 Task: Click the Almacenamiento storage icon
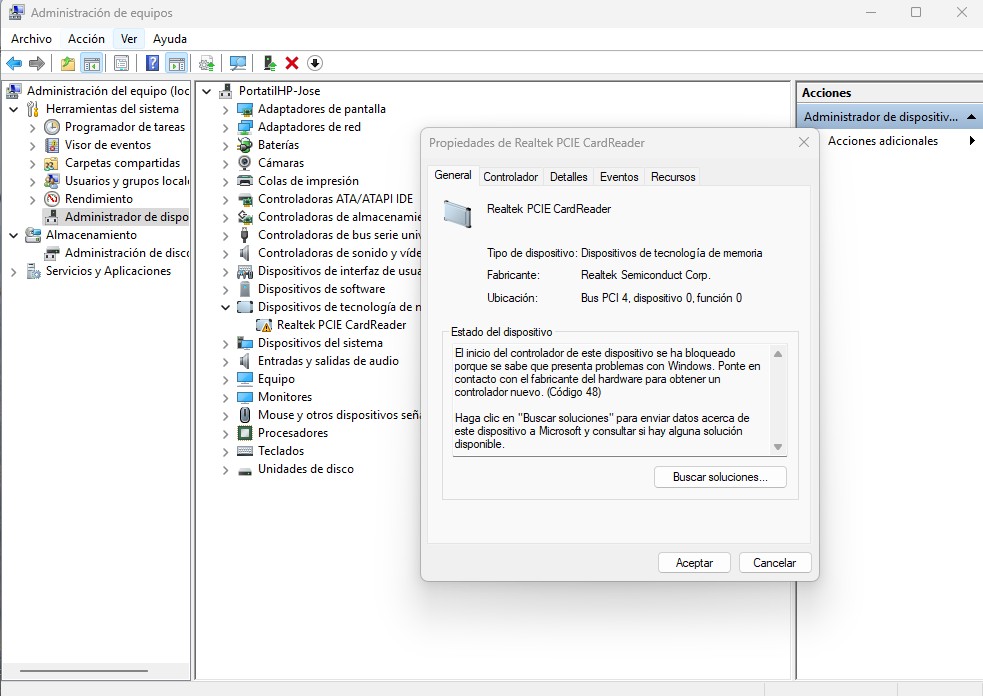tap(33, 235)
